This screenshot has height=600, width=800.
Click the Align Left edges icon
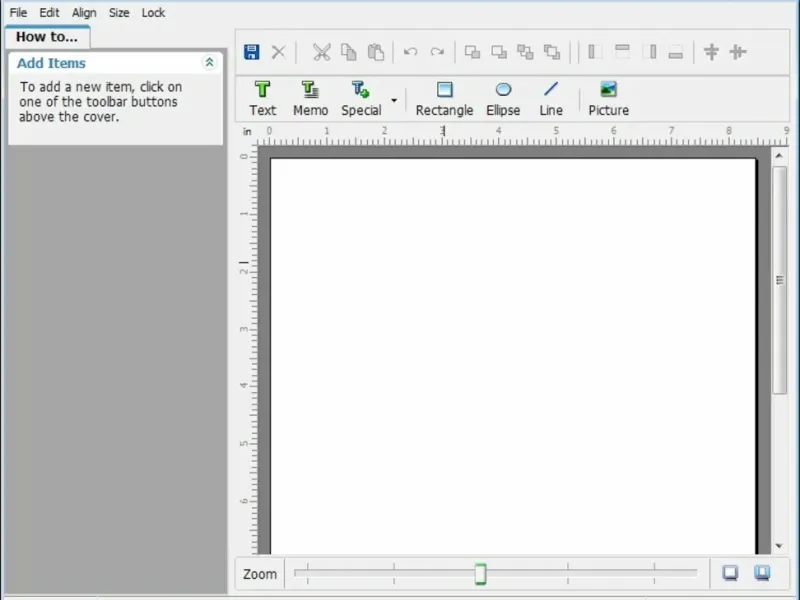(x=595, y=52)
